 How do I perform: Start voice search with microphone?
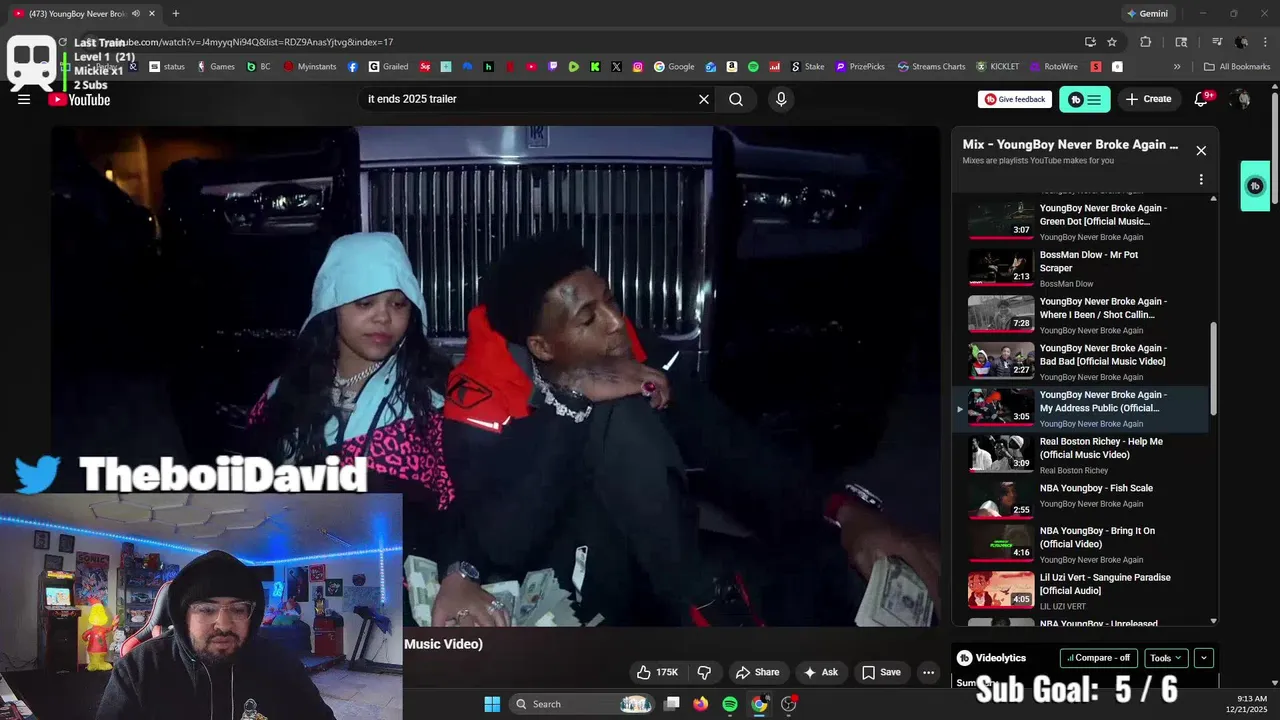tap(781, 99)
